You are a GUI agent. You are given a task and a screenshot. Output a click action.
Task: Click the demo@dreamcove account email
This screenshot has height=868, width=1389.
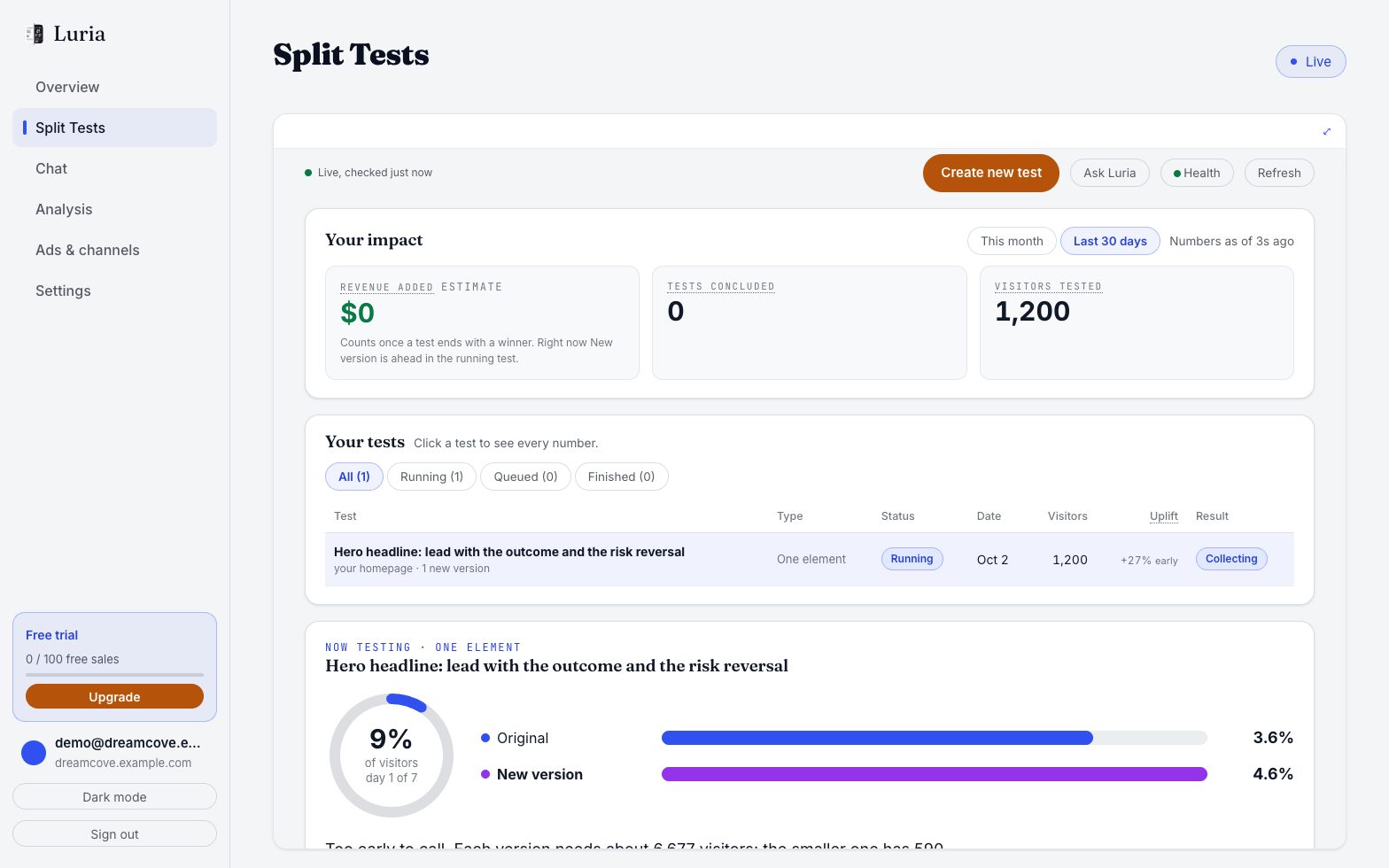(x=128, y=743)
